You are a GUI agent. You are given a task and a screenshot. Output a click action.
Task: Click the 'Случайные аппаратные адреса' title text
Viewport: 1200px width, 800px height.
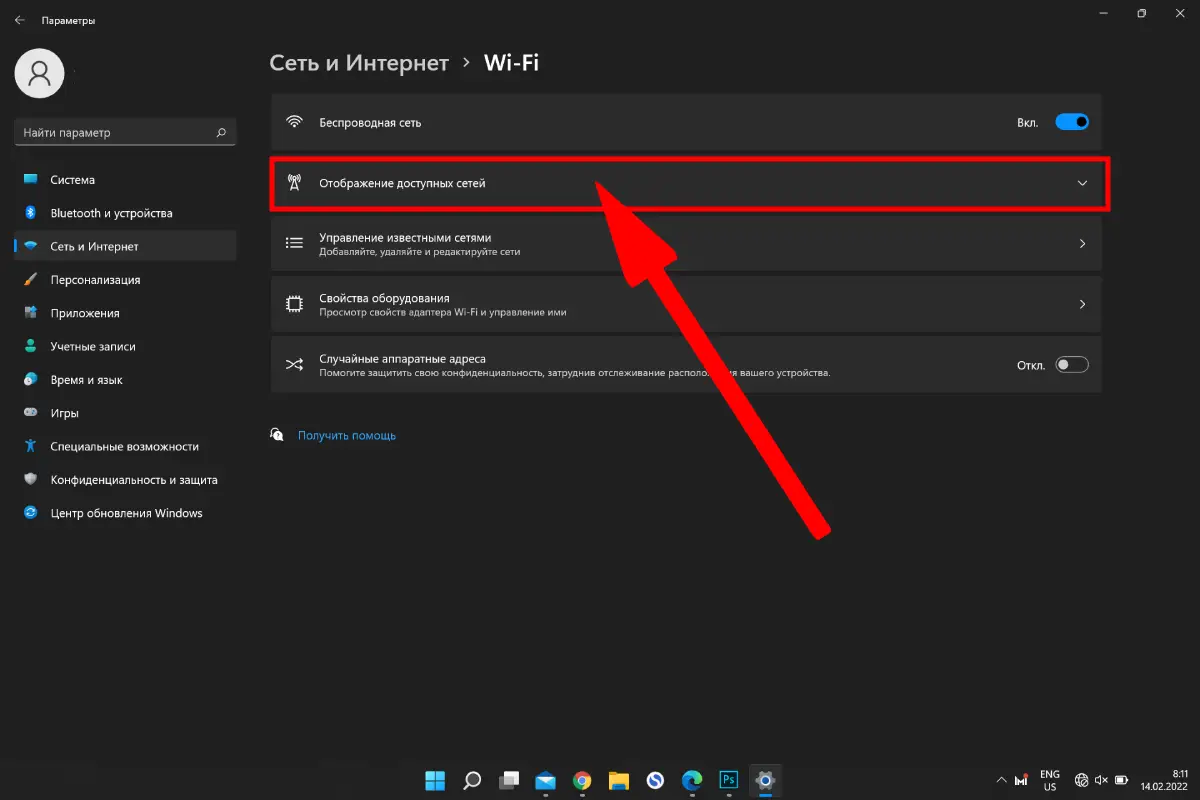click(402, 358)
